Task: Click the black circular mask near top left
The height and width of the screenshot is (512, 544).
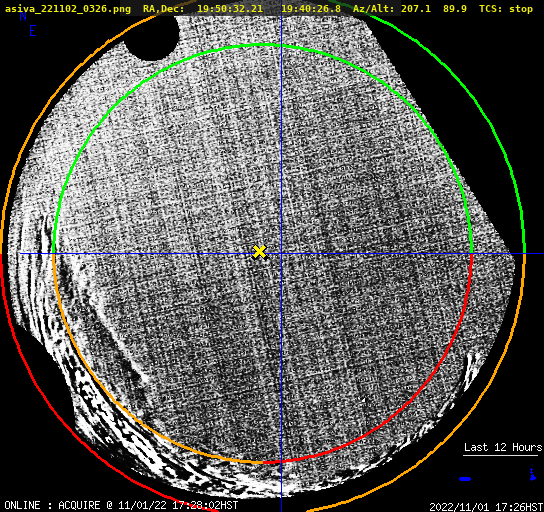Action: (x=151, y=37)
